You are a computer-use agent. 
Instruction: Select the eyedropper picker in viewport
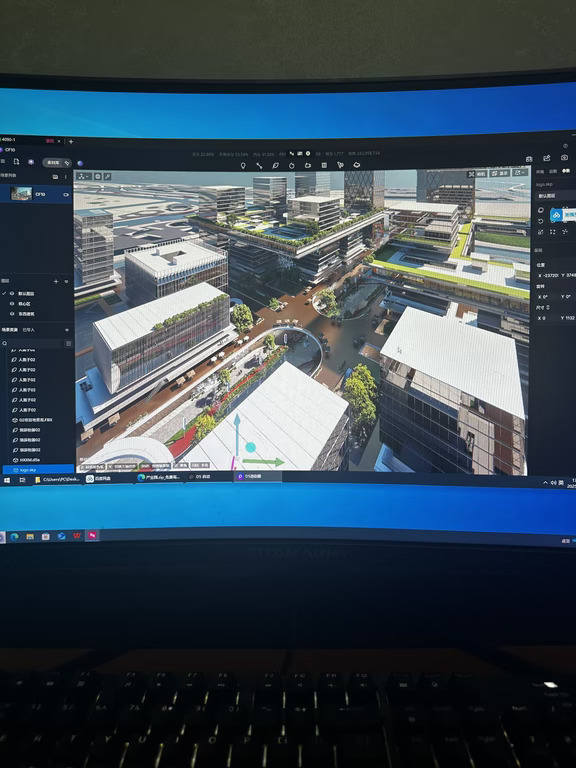pos(107,176)
